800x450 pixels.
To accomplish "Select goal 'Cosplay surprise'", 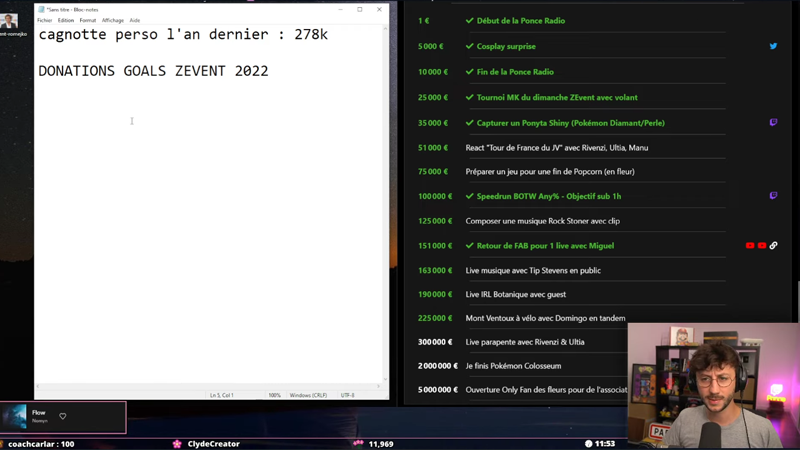I will [506, 46].
